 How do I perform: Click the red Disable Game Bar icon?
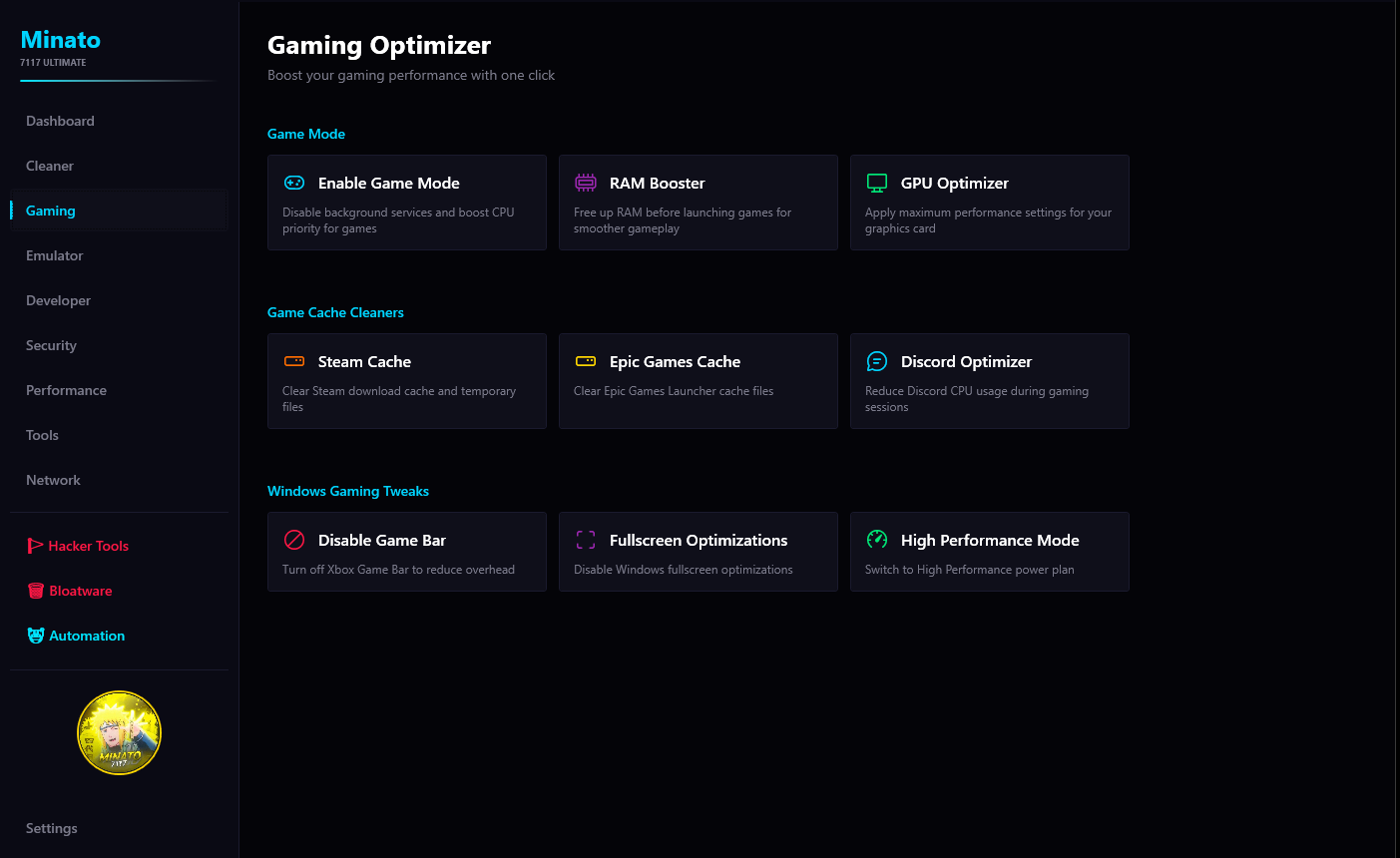(x=294, y=540)
